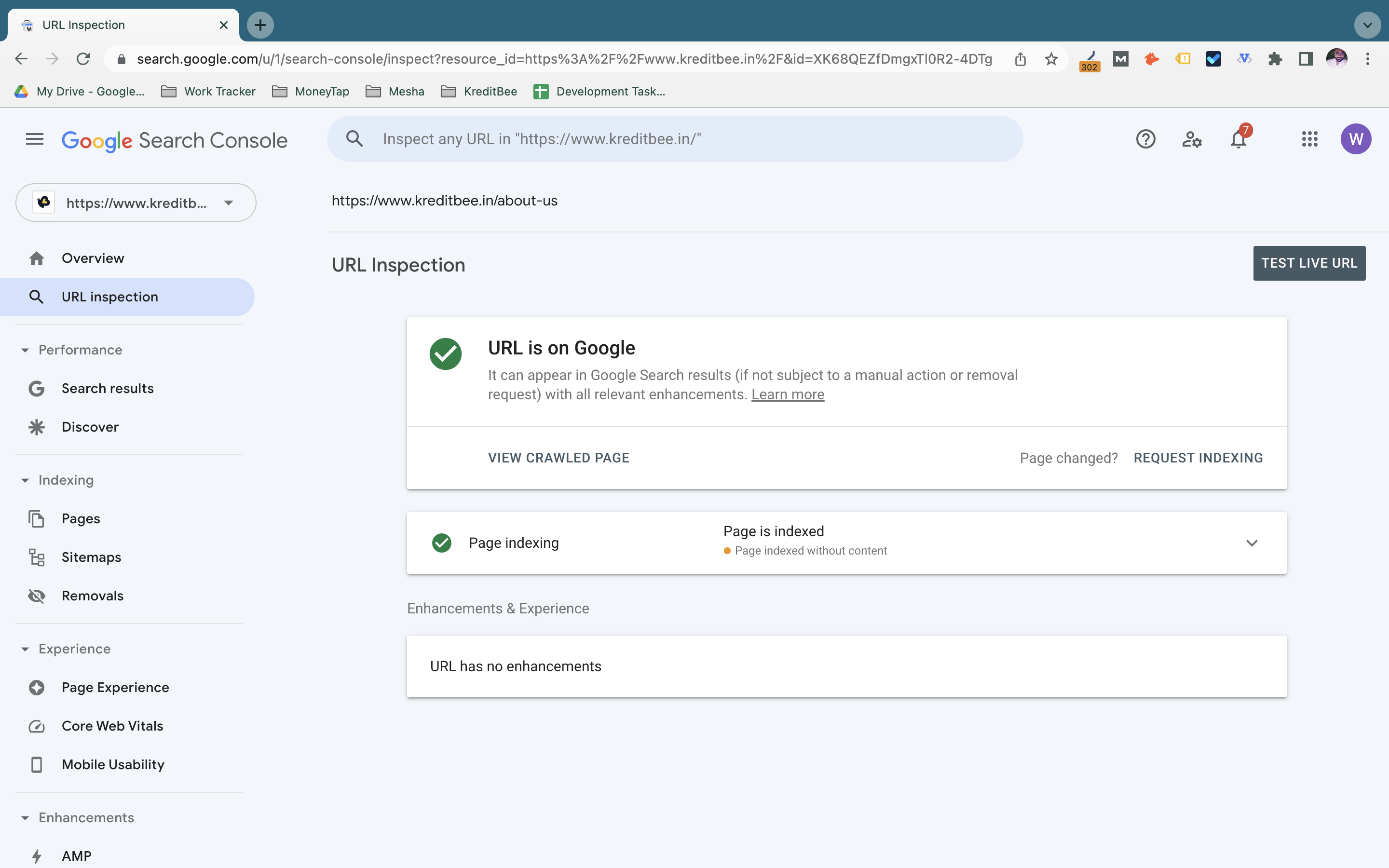Open the KreditBee bookmarks folder
This screenshot has width=1389, height=868.
pyautogui.click(x=479, y=92)
